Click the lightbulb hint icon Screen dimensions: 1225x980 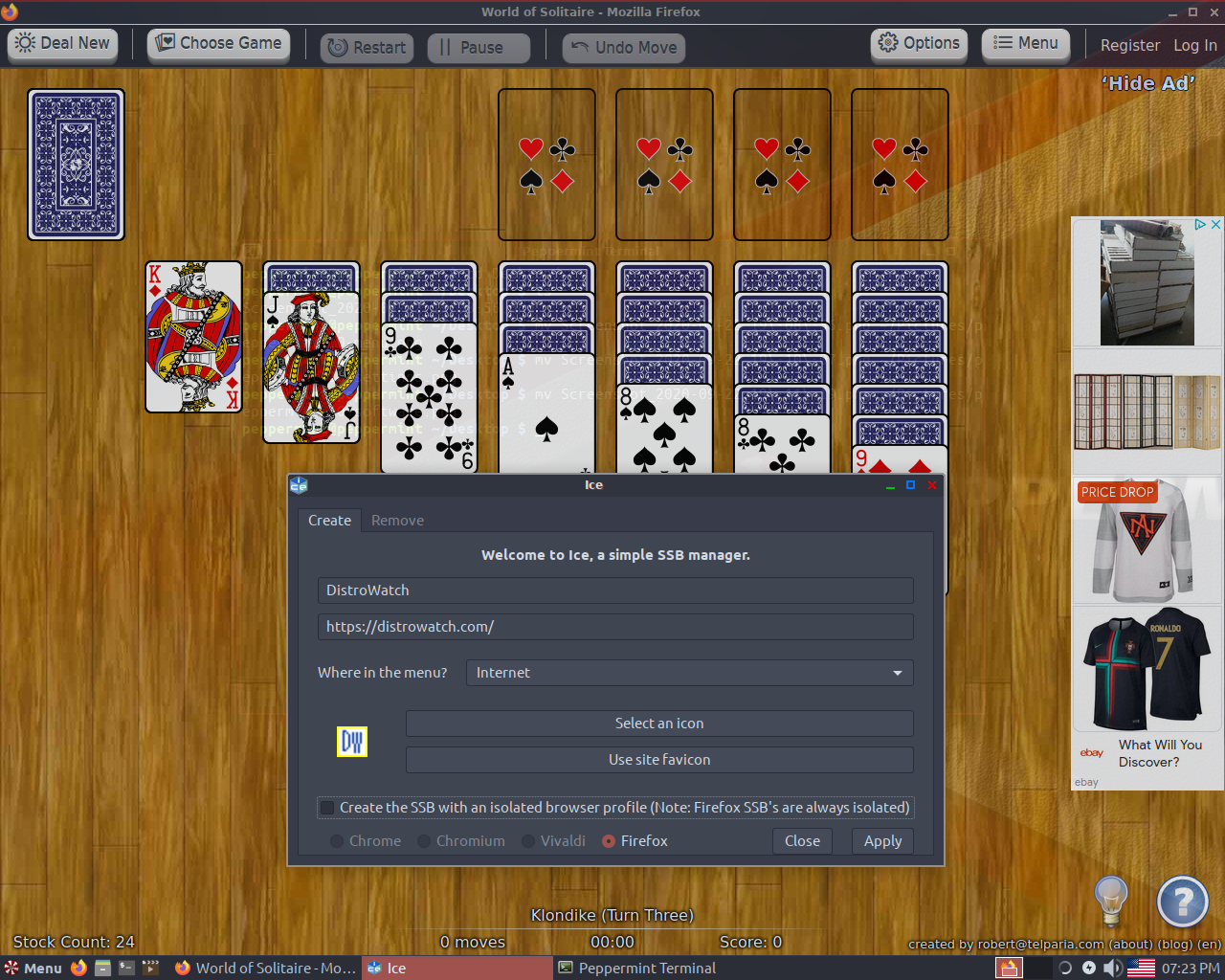(x=1111, y=901)
